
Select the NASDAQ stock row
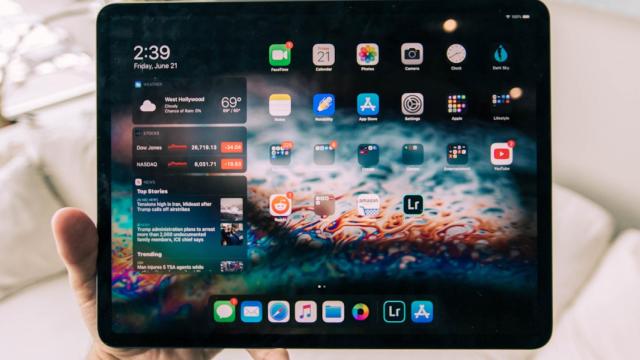189,164
